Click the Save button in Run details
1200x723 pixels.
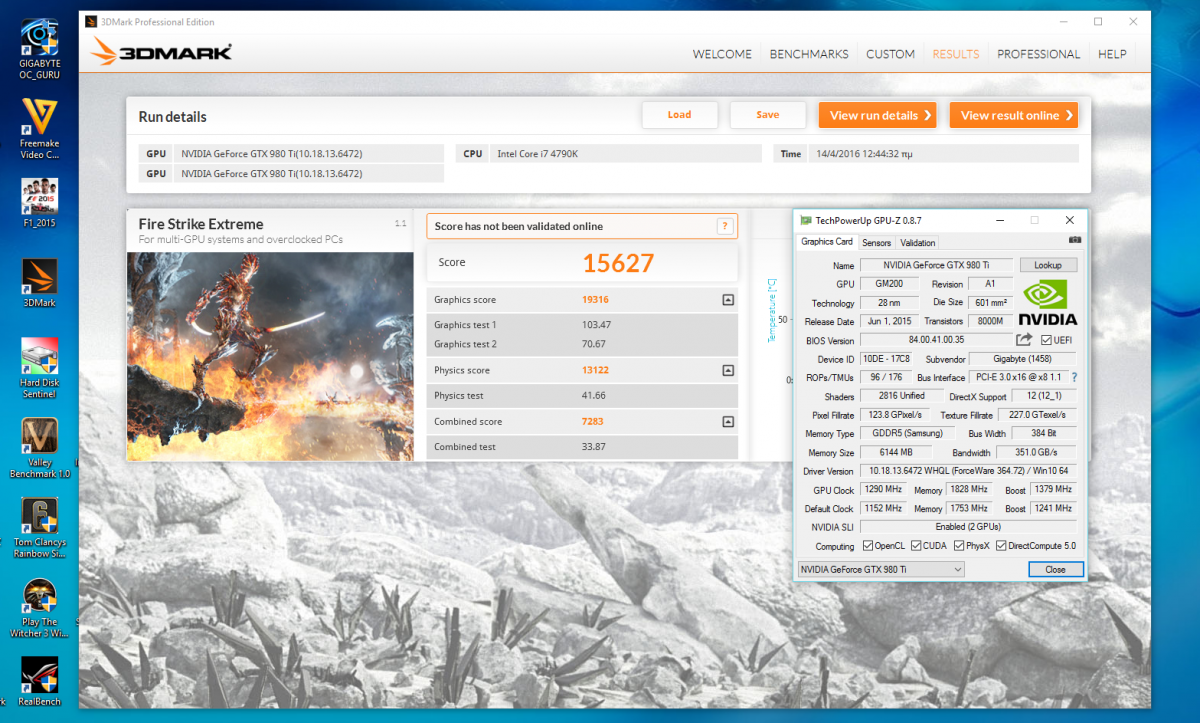tap(768, 115)
